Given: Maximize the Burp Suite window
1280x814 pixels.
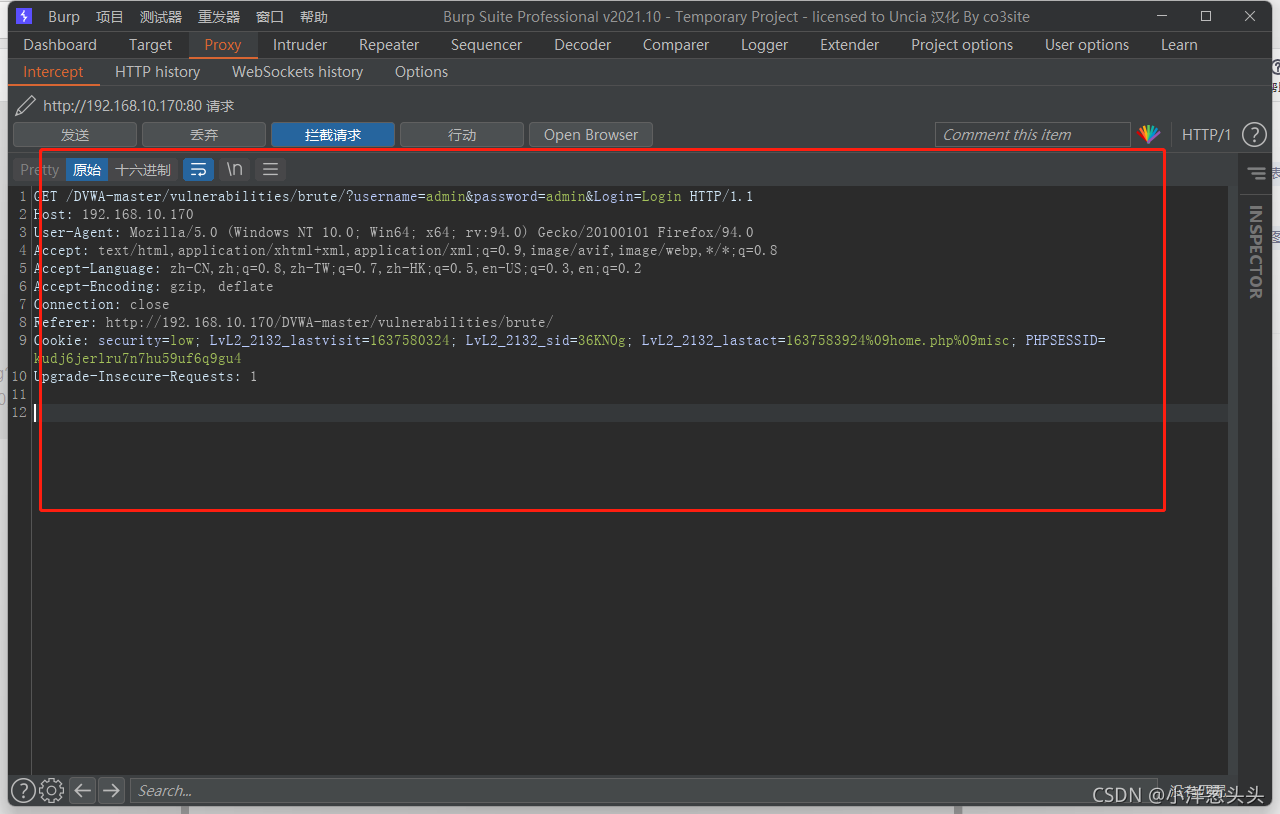Looking at the screenshot, I should point(1206,16).
